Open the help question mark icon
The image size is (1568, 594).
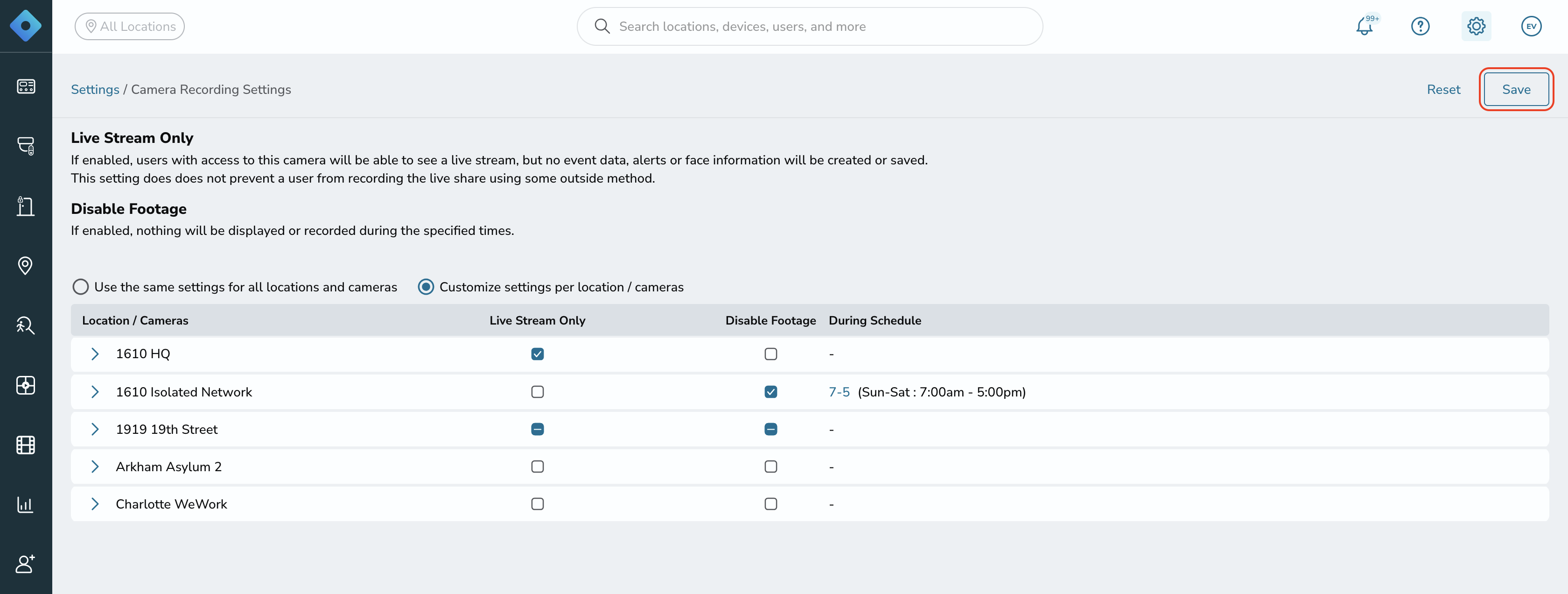click(x=1420, y=26)
